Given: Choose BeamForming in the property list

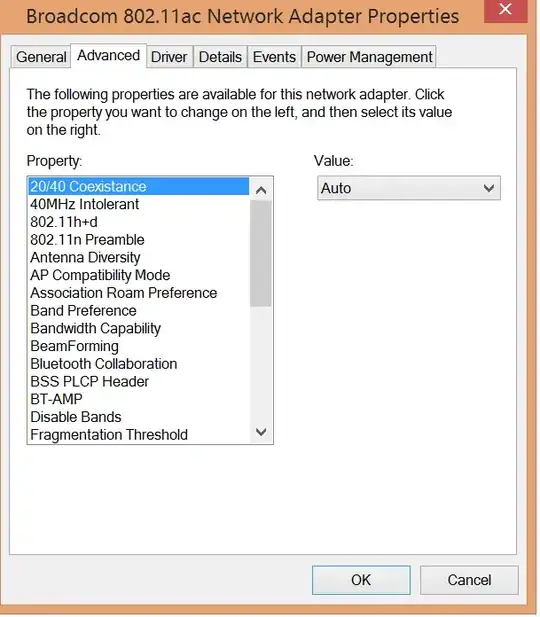Looking at the screenshot, I should pos(139,346).
